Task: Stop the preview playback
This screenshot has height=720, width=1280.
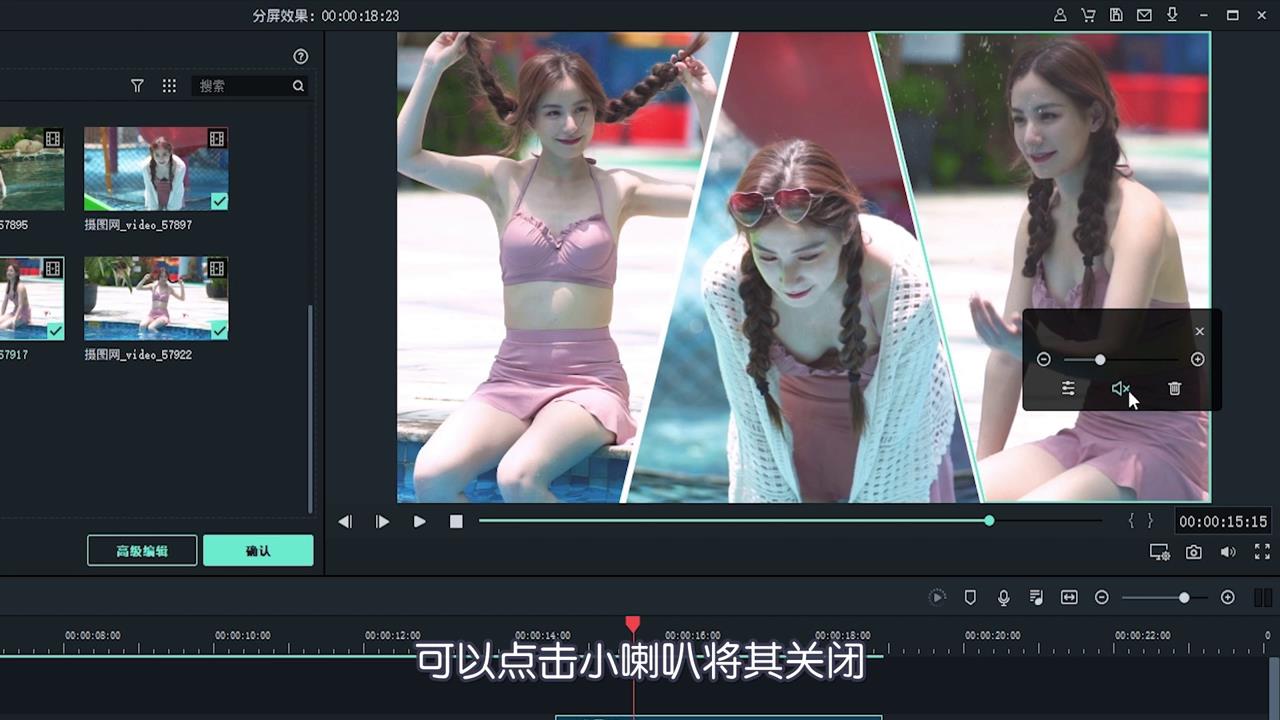Action: 456,522
